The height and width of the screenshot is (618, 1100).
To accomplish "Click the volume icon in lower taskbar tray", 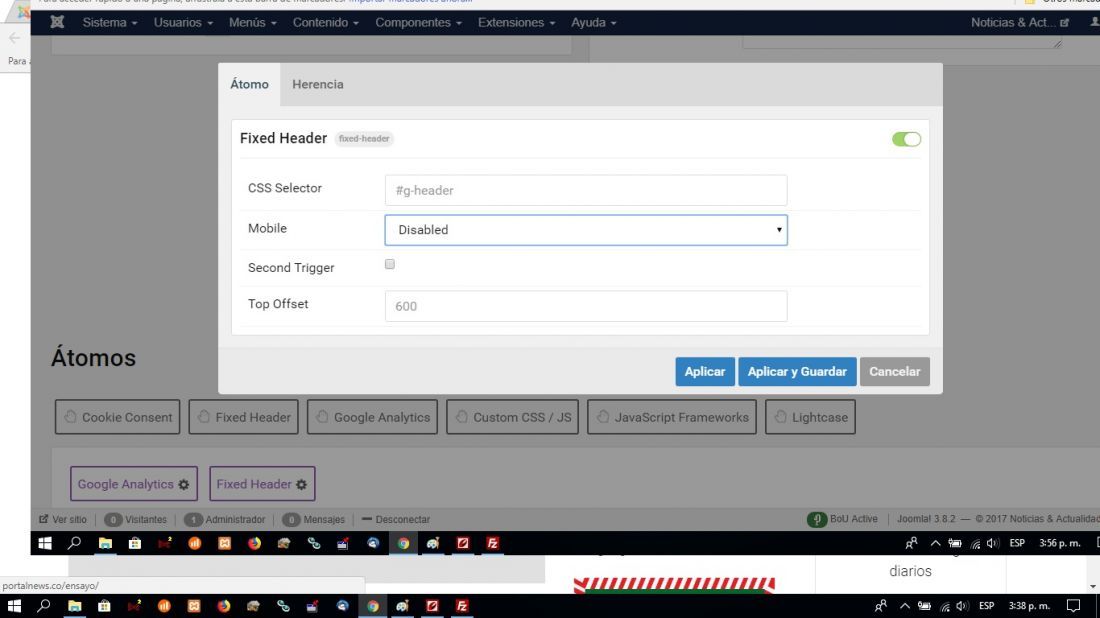I will [962, 606].
